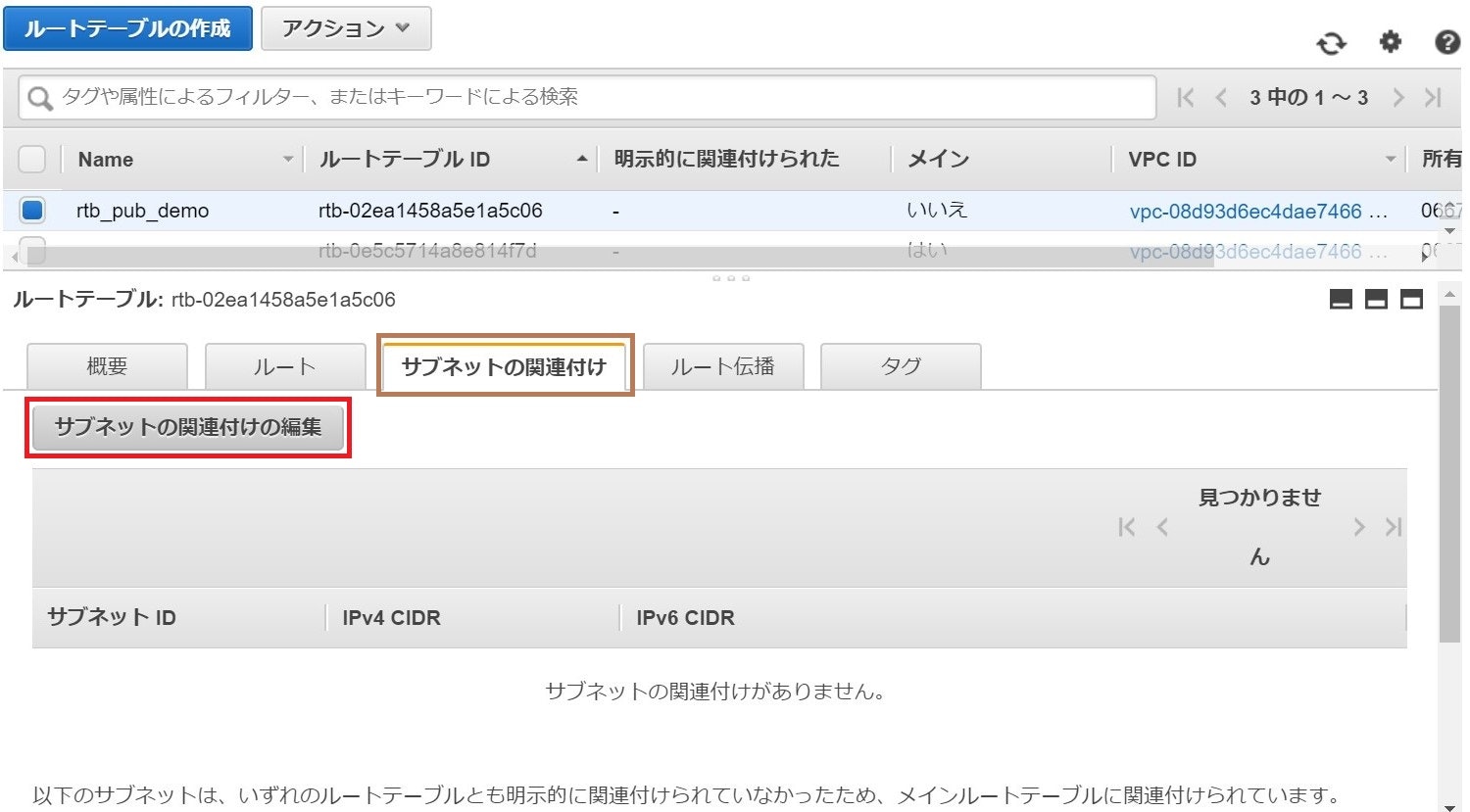
Task: Go to first page of route tables
Action: [1186, 97]
